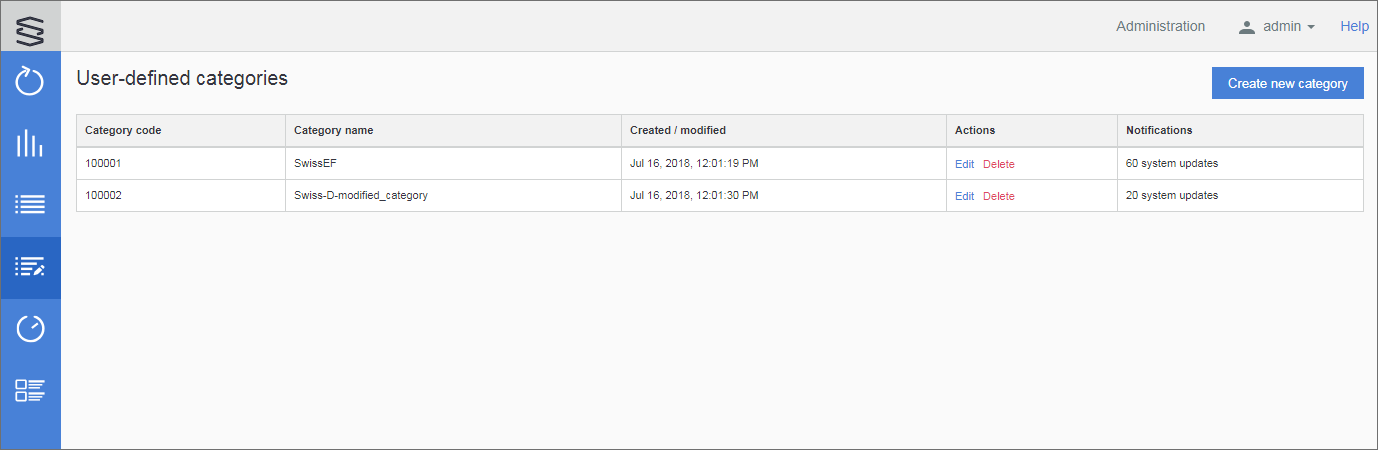Delete the SwissEF category
1378x450 pixels.
(x=998, y=164)
